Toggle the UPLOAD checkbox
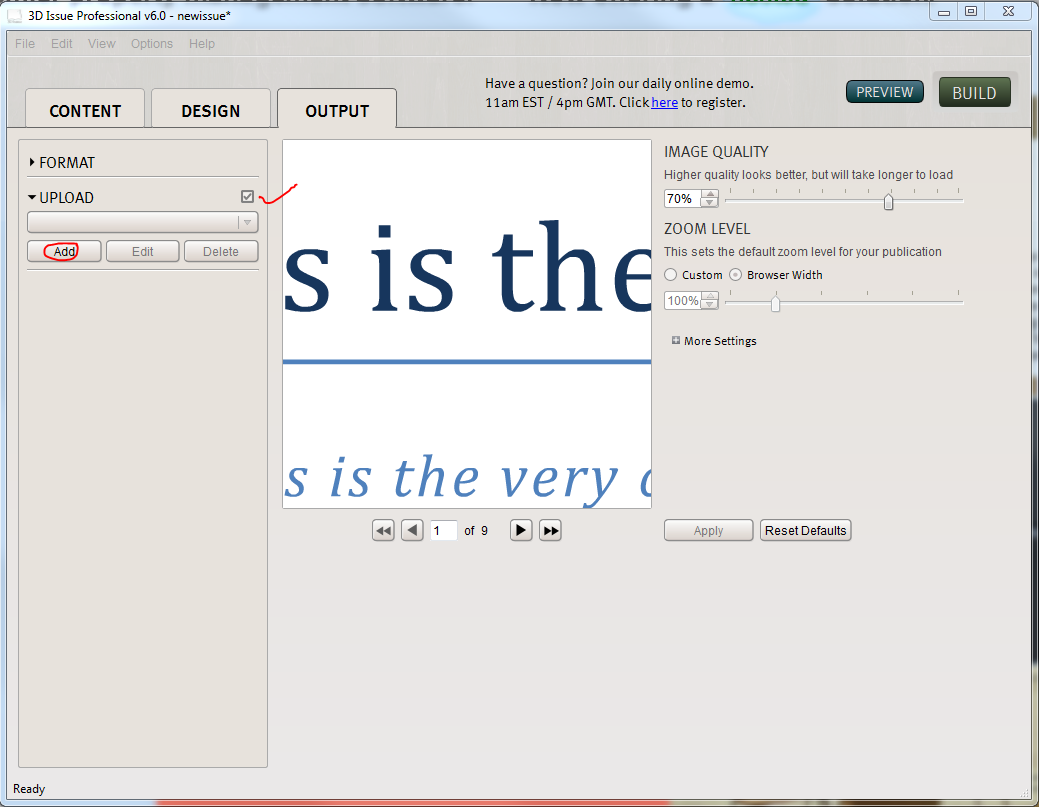Screen dimensions: 1039x807 point(248,197)
